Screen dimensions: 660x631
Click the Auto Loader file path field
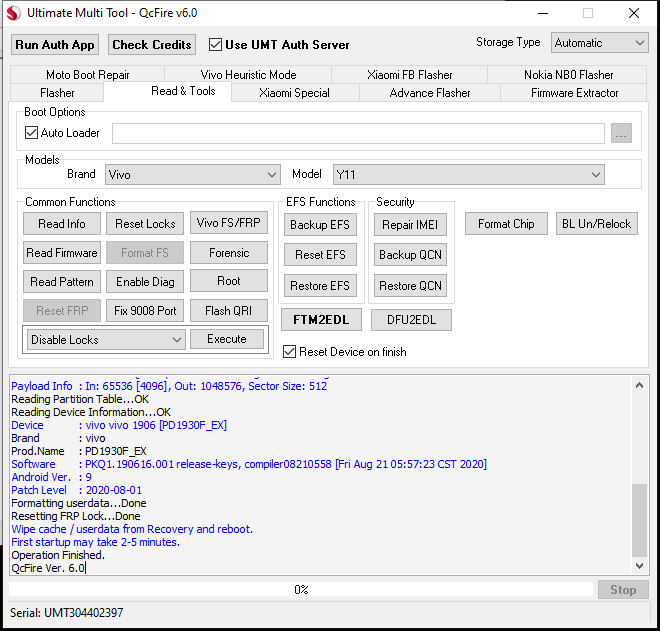[358, 133]
